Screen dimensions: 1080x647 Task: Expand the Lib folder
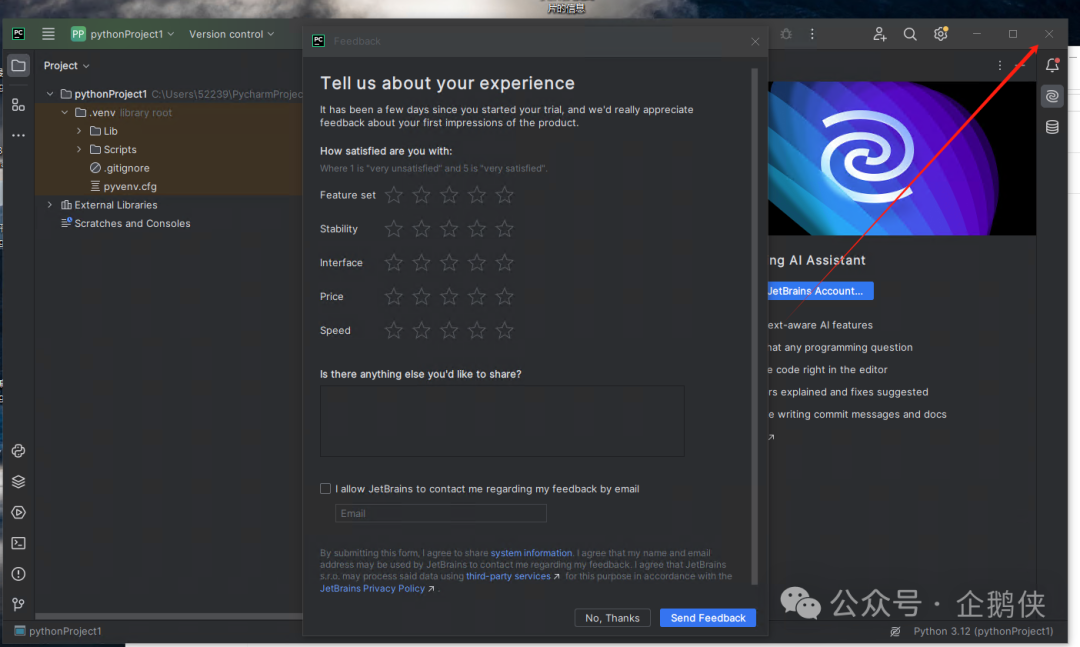click(79, 131)
